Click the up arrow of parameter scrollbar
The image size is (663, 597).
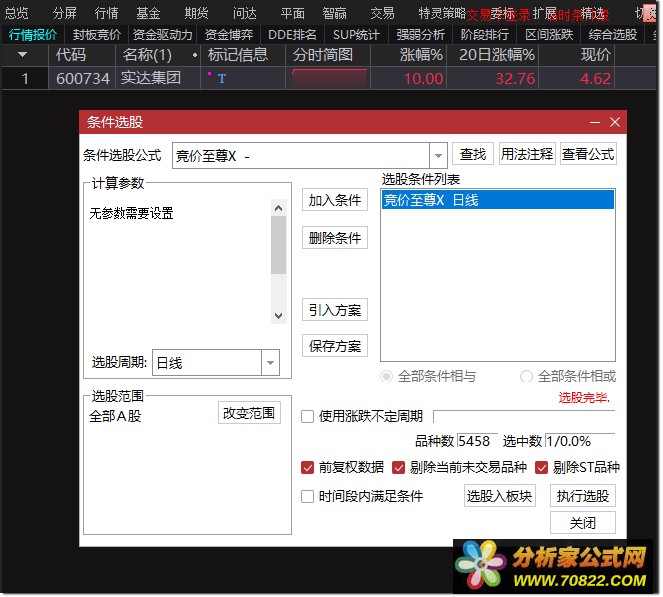(278, 208)
